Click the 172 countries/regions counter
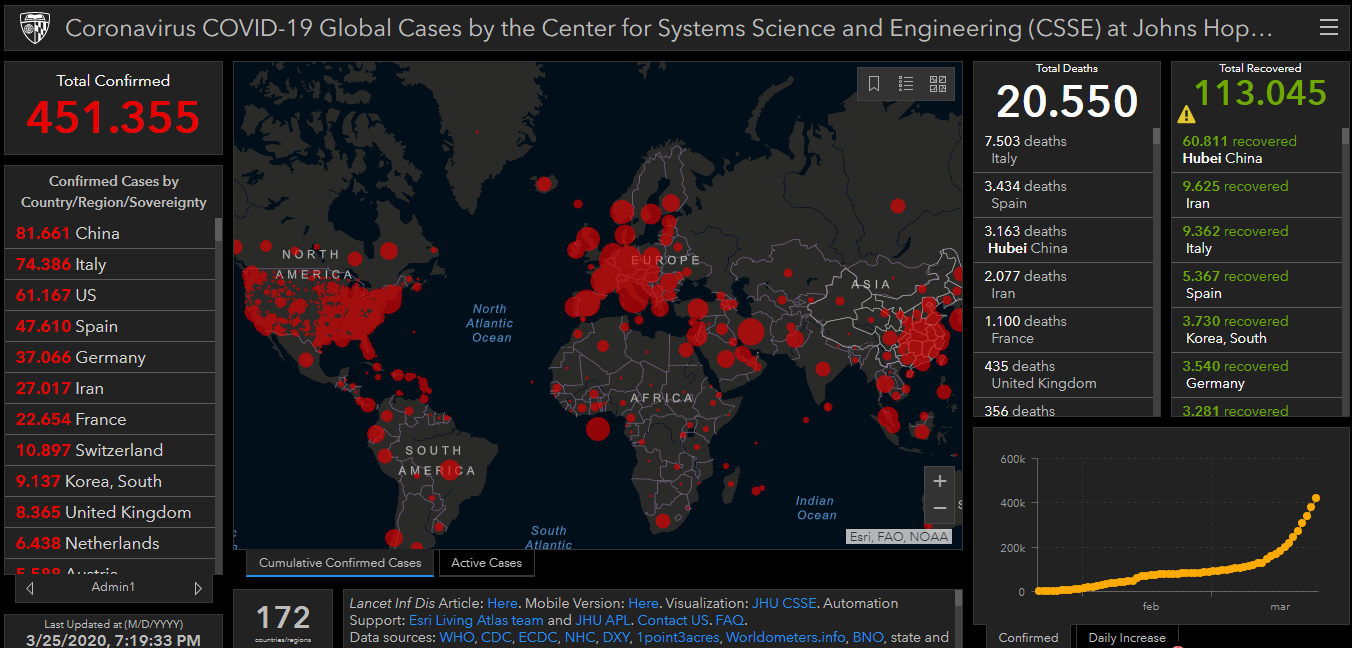 (284, 621)
